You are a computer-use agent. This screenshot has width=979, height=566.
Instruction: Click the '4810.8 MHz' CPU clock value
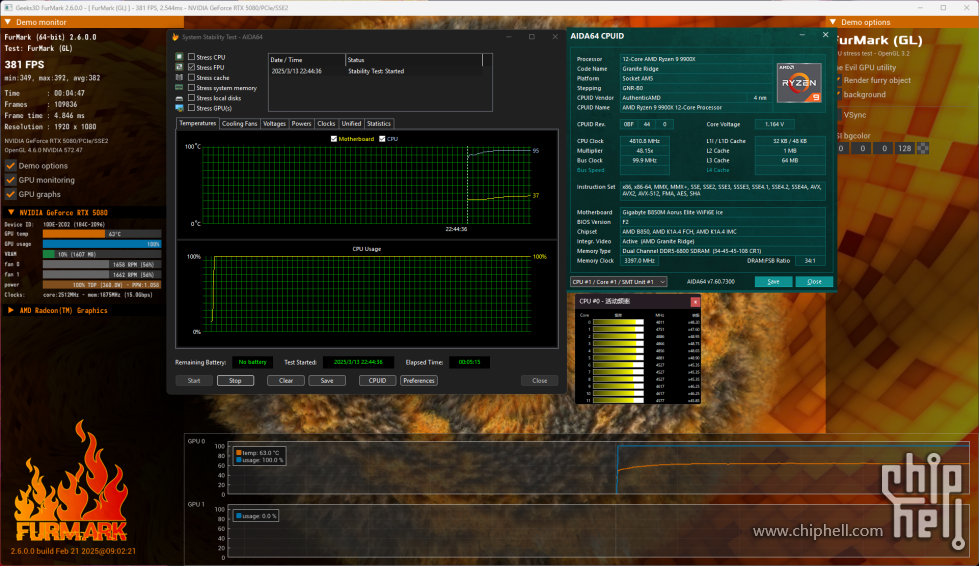pos(644,141)
